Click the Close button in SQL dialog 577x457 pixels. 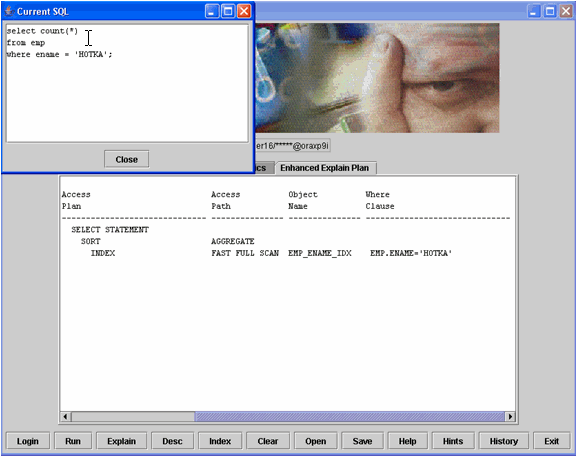tap(127, 159)
